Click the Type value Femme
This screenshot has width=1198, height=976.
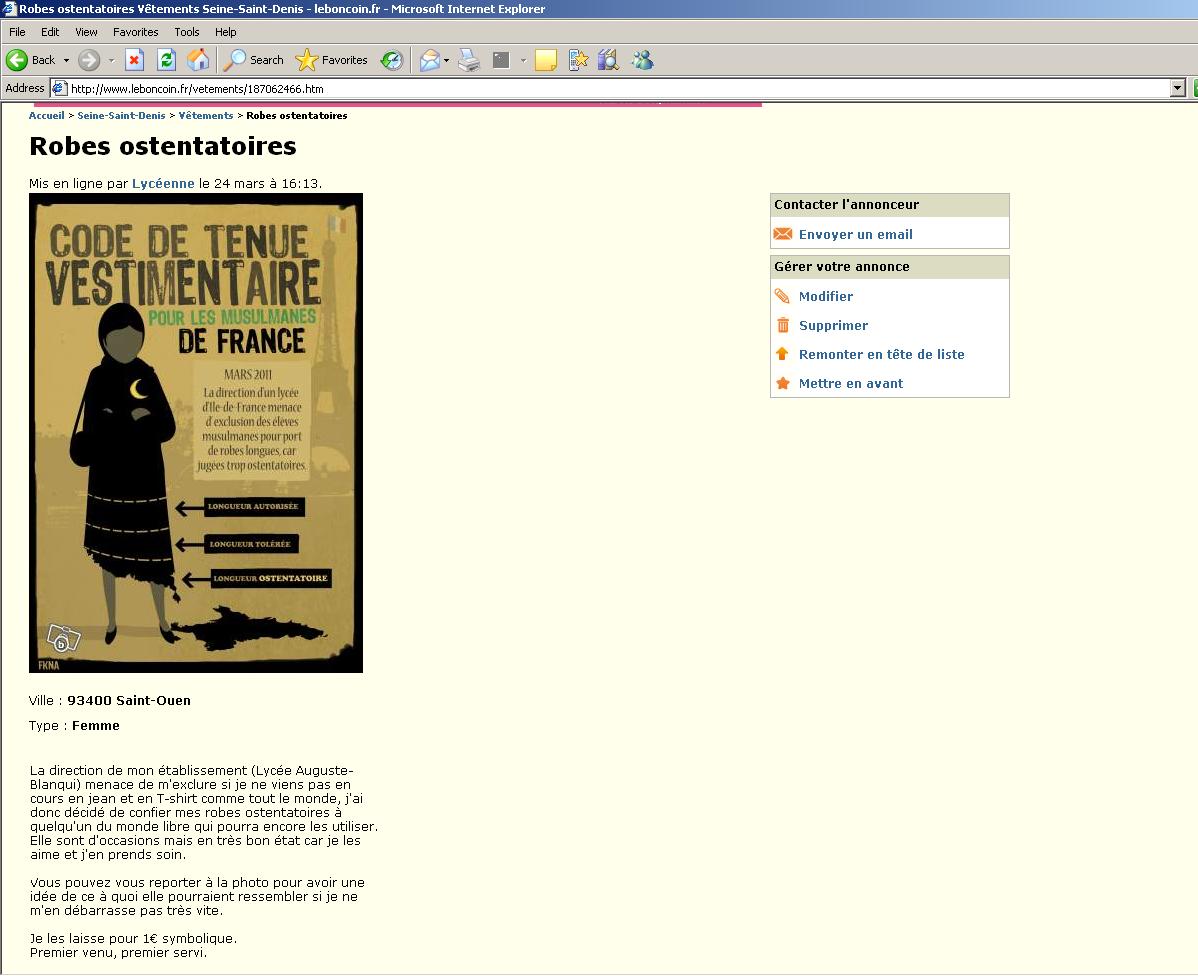(x=96, y=726)
